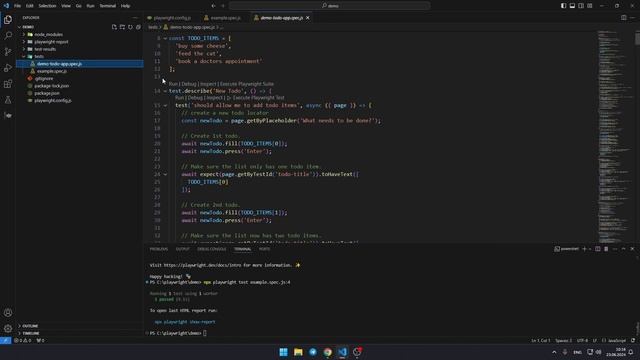This screenshot has width=640, height=360.
Task: Open Google Chrome from taskbar
Action: 327,352
